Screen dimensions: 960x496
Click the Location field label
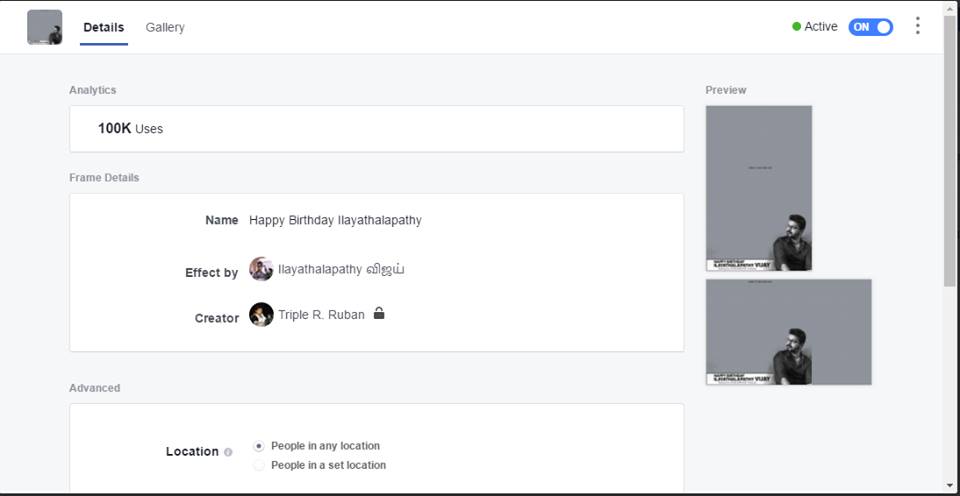point(192,451)
